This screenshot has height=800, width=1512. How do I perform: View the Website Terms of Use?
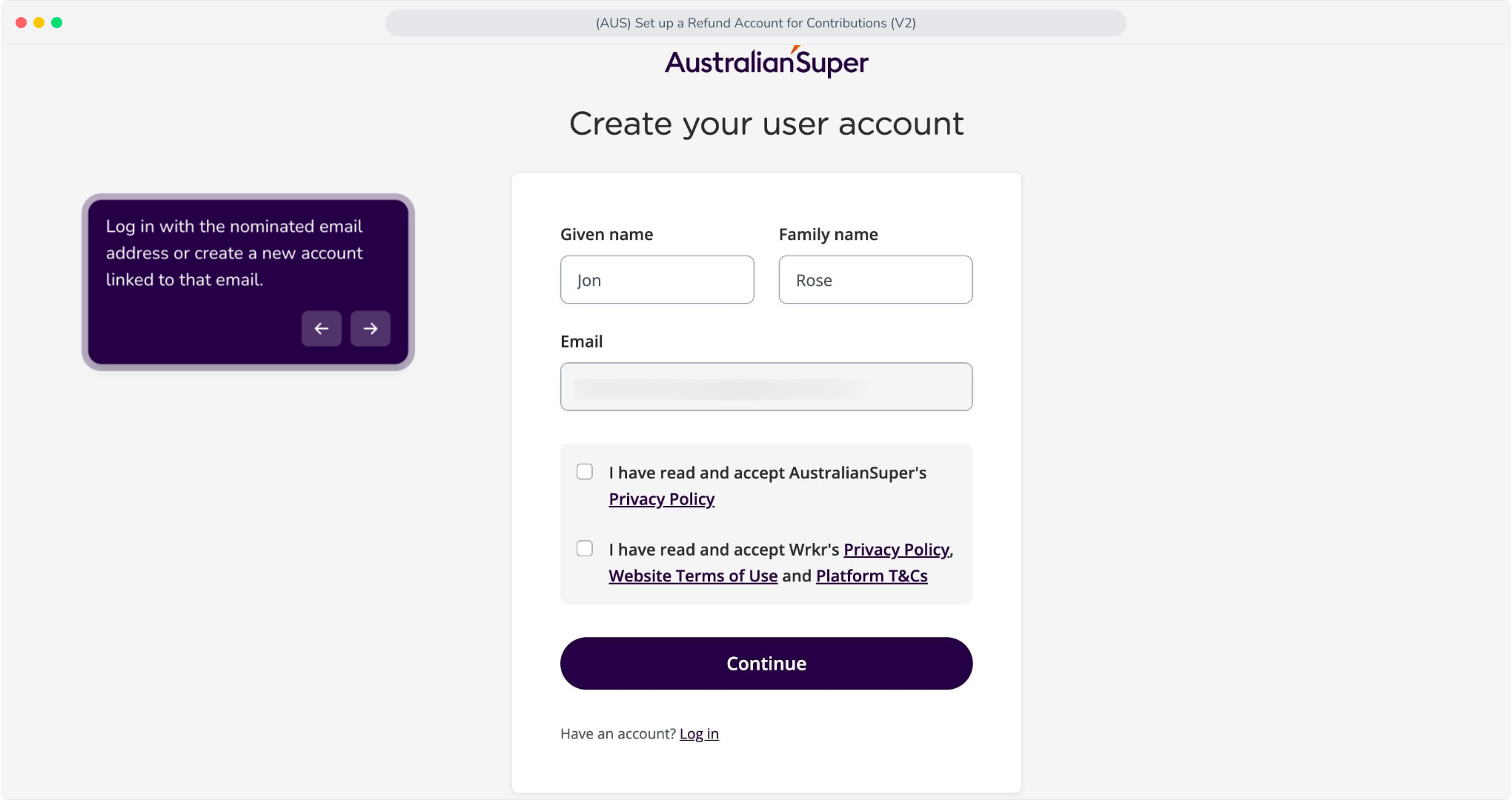pos(693,576)
